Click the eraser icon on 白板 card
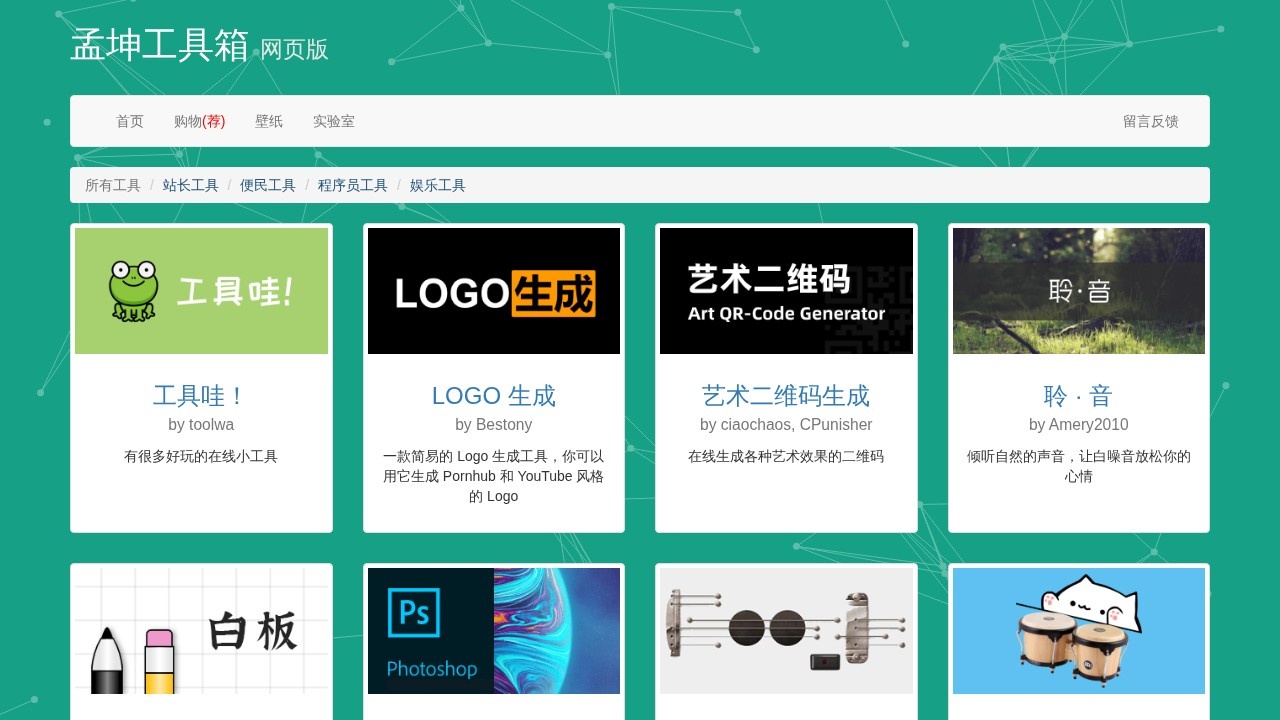 pyautogui.click(x=159, y=660)
